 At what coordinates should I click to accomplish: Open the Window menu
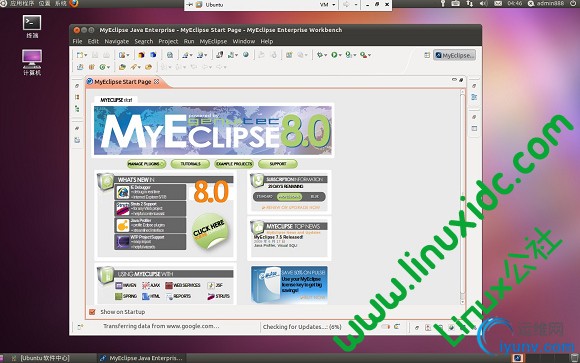pos(244,41)
